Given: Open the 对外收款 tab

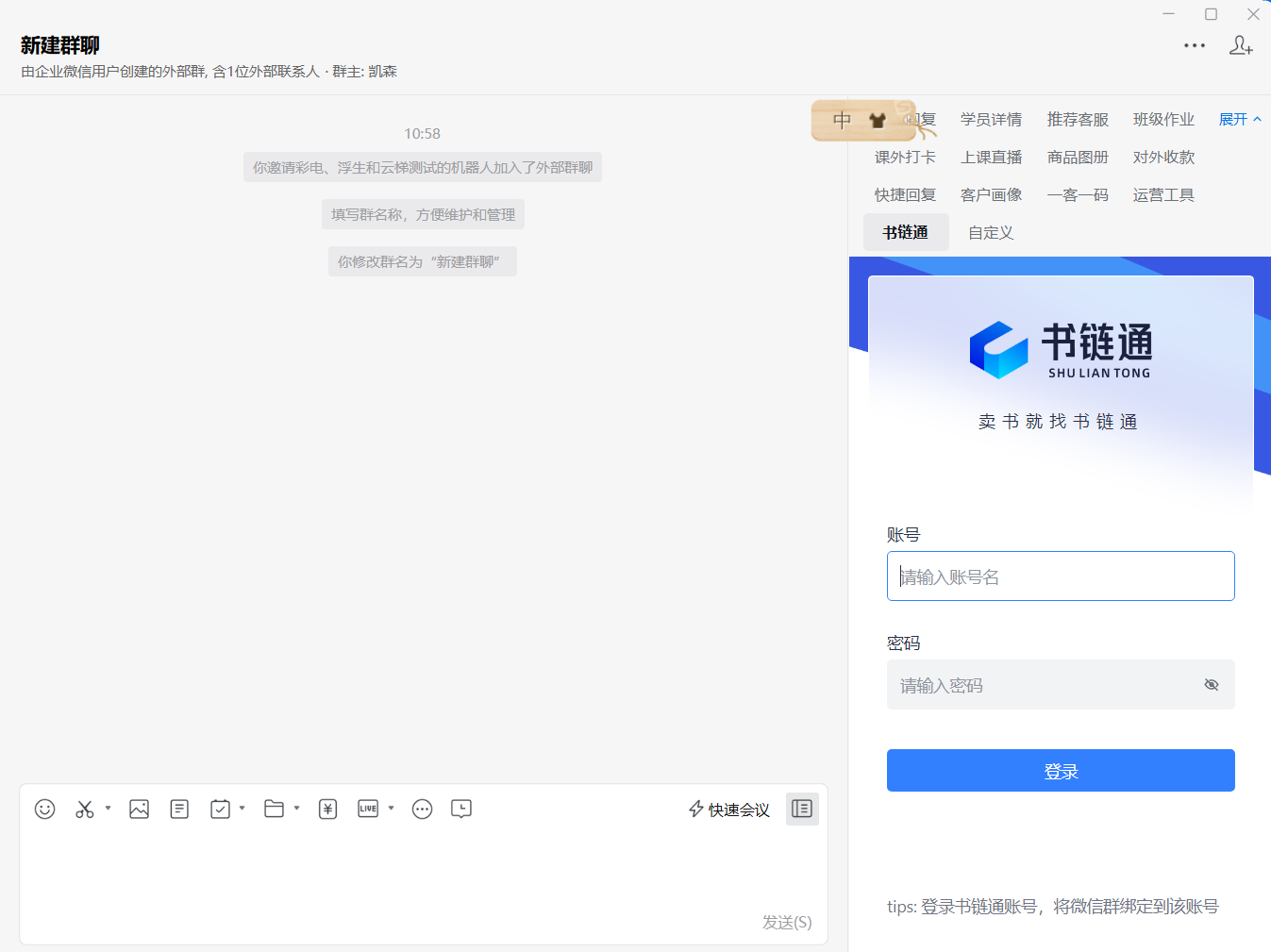Looking at the screenshot, I should tap(1163, 157).
